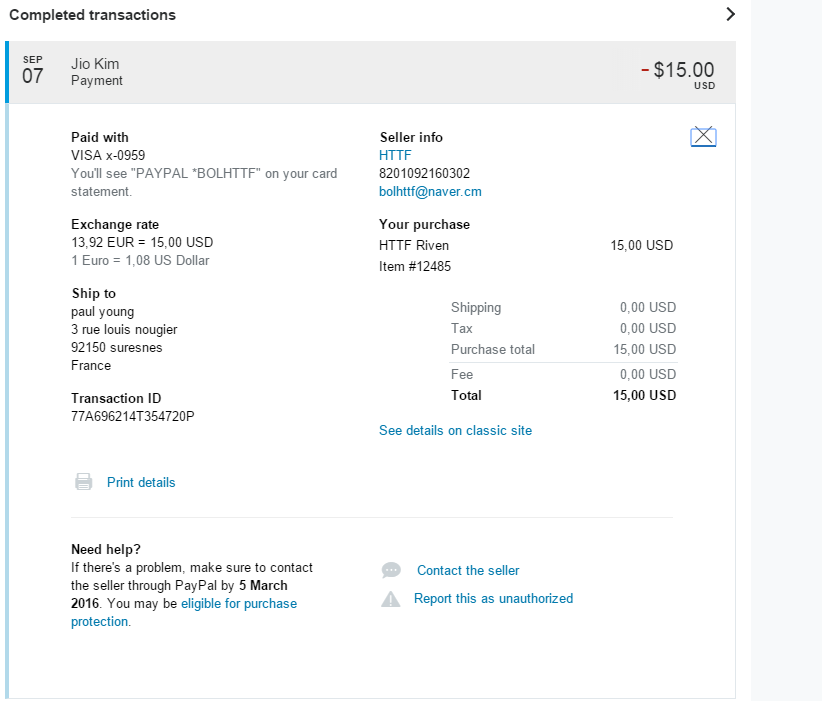This screenshot has height=701, width=822.
Task: Click the Tax 0,00 USD row
Action: click(x=564, y=328)
